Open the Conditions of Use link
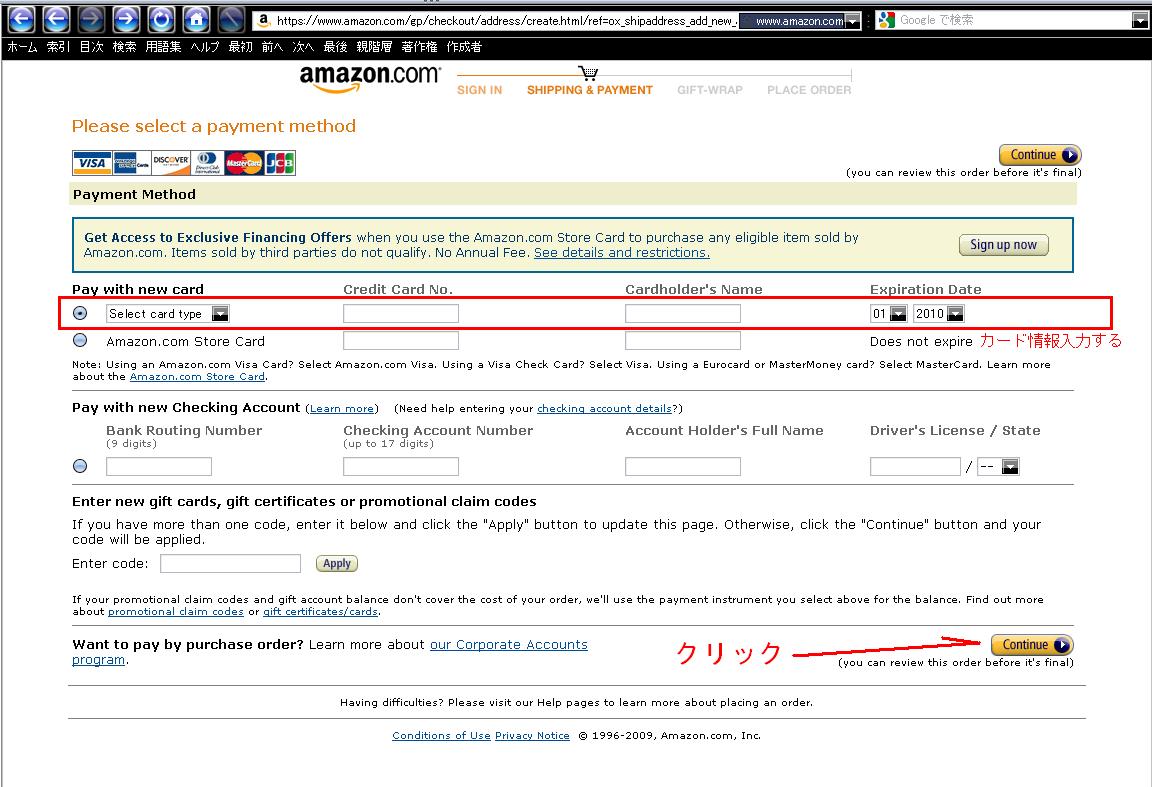The width and height of the screenshot is (1152, 787). click(x=441, y=736)
